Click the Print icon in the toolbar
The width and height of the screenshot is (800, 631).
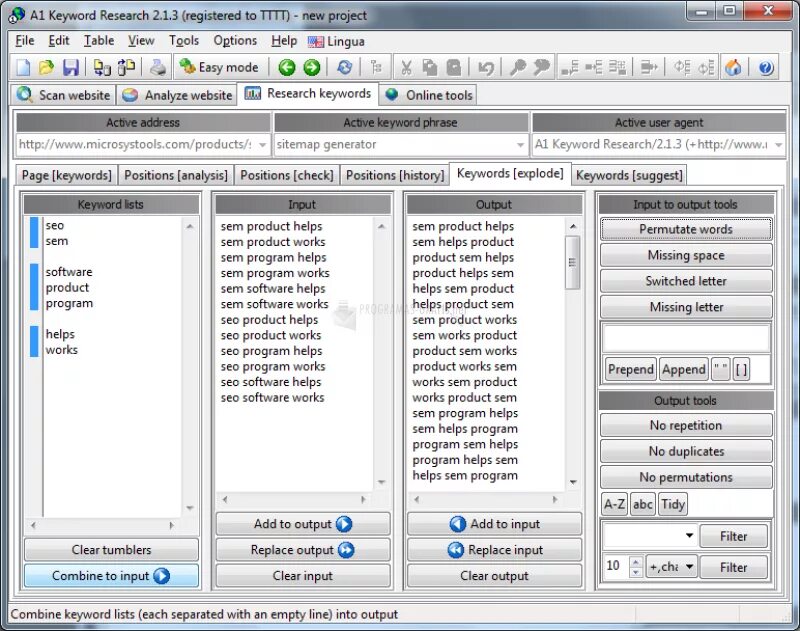coord(158,67)
